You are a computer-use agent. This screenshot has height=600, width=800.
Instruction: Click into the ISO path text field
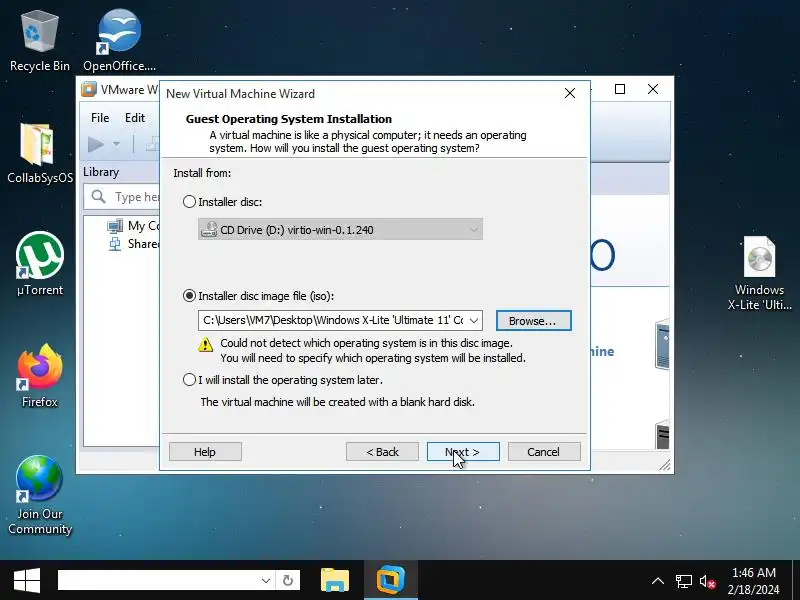click(333, 320)
